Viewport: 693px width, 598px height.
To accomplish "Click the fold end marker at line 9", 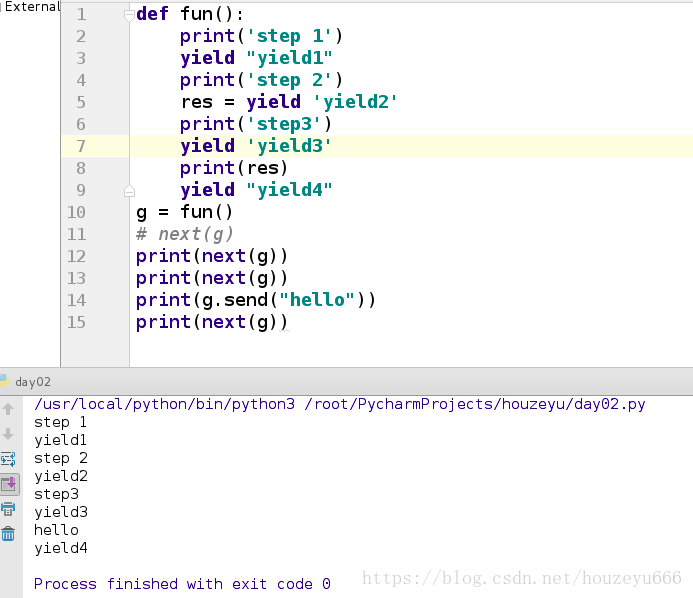I will pyautogui.click(x=129, y=191).
